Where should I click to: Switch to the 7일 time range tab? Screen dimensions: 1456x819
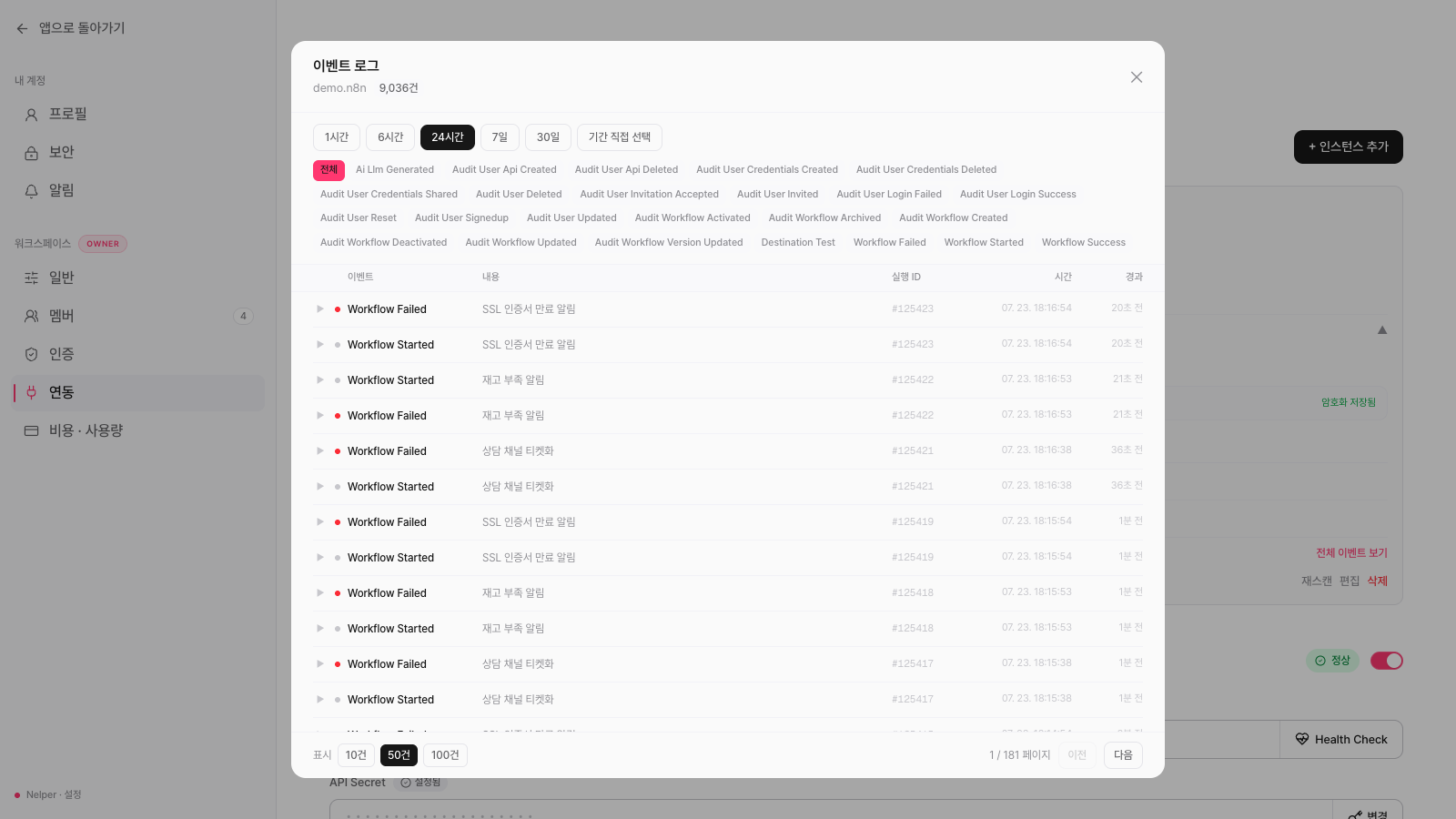pyautogui.click(x=500, y=137)
